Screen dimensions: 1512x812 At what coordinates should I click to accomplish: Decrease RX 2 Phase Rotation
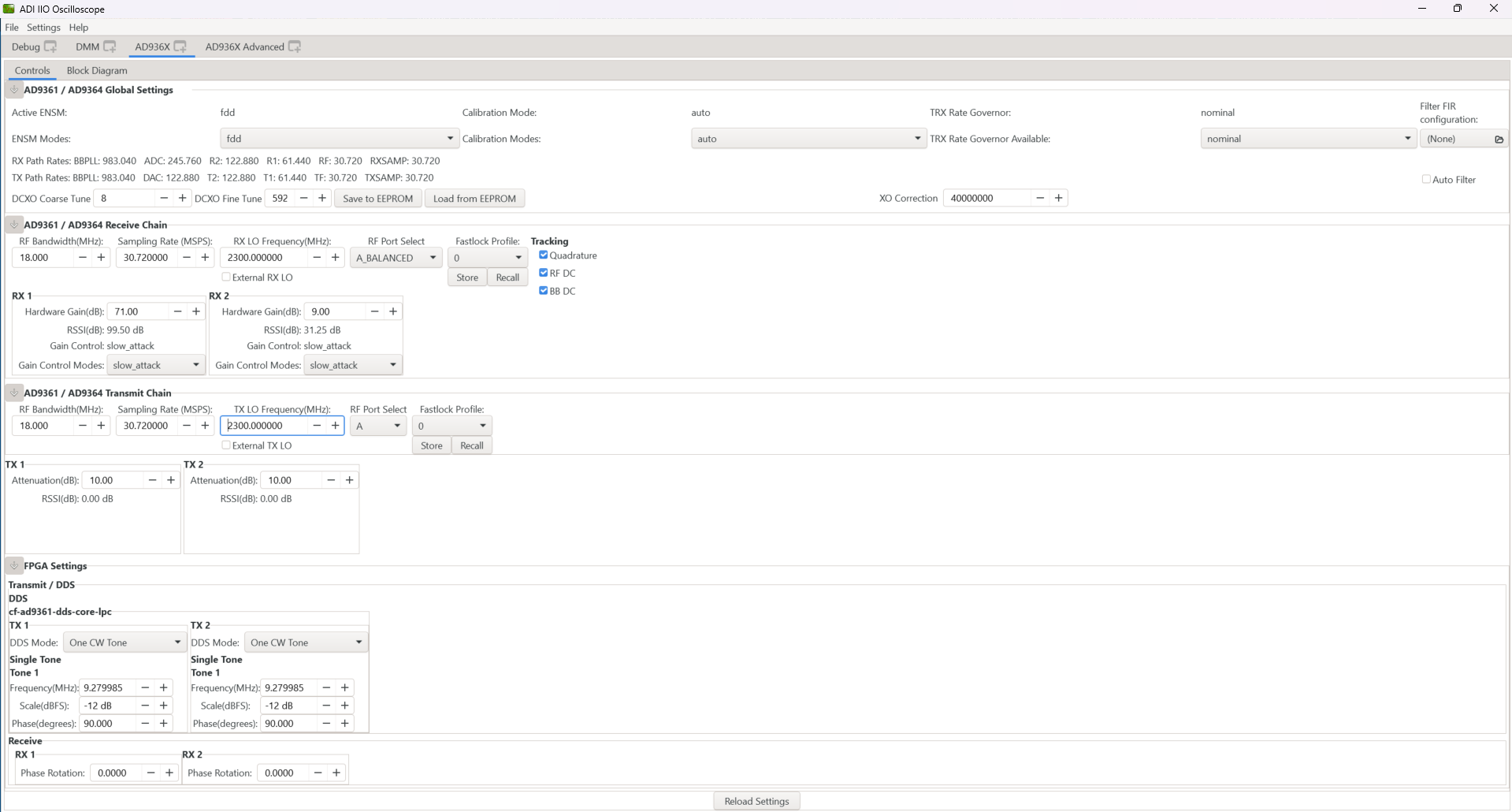click(318, 773)
